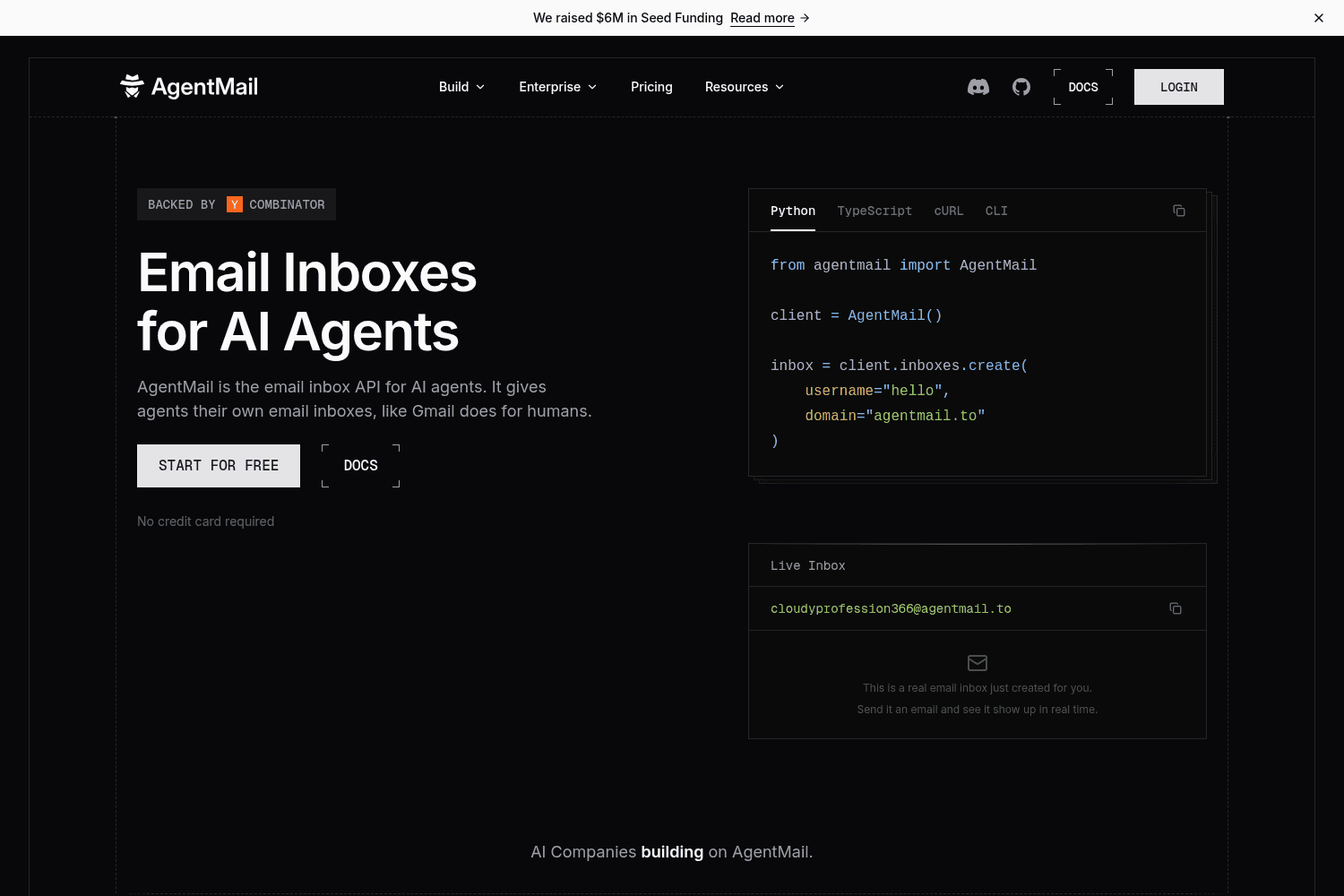Click the 'Email Inboxes for AI Agents' headline
This screenshot has width=1344, height=896.
pos(307,302)
